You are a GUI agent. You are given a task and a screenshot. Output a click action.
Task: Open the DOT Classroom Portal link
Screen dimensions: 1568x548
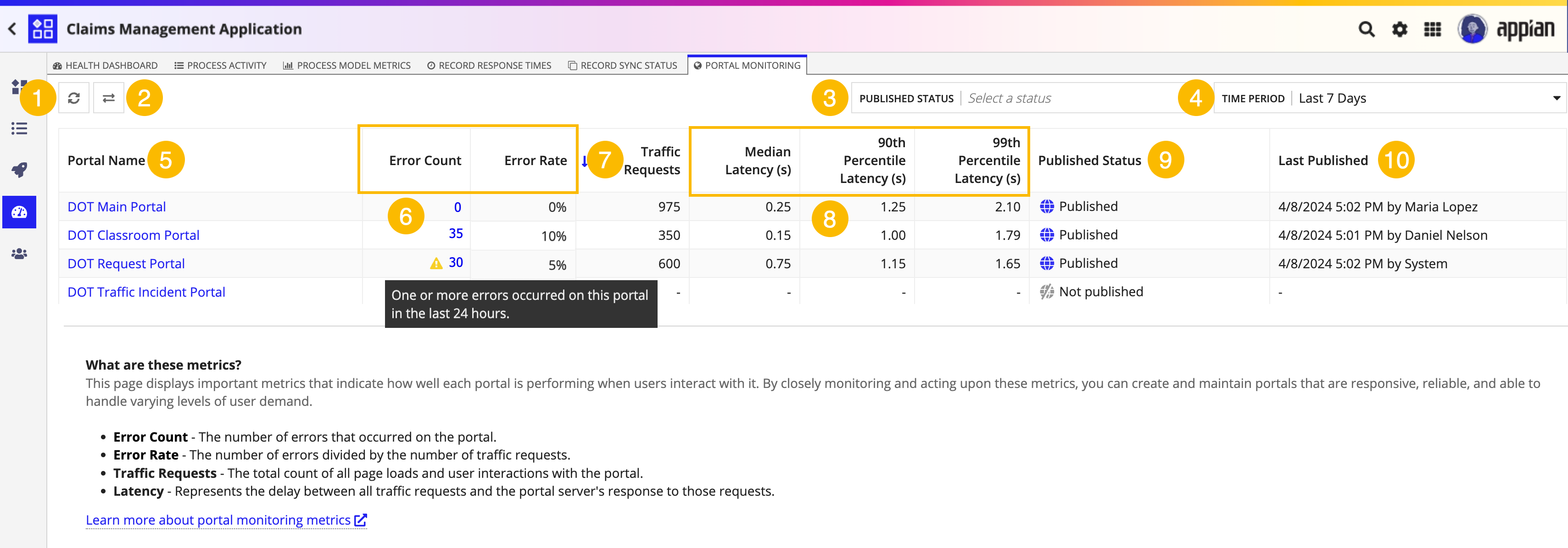coord(133,235)
